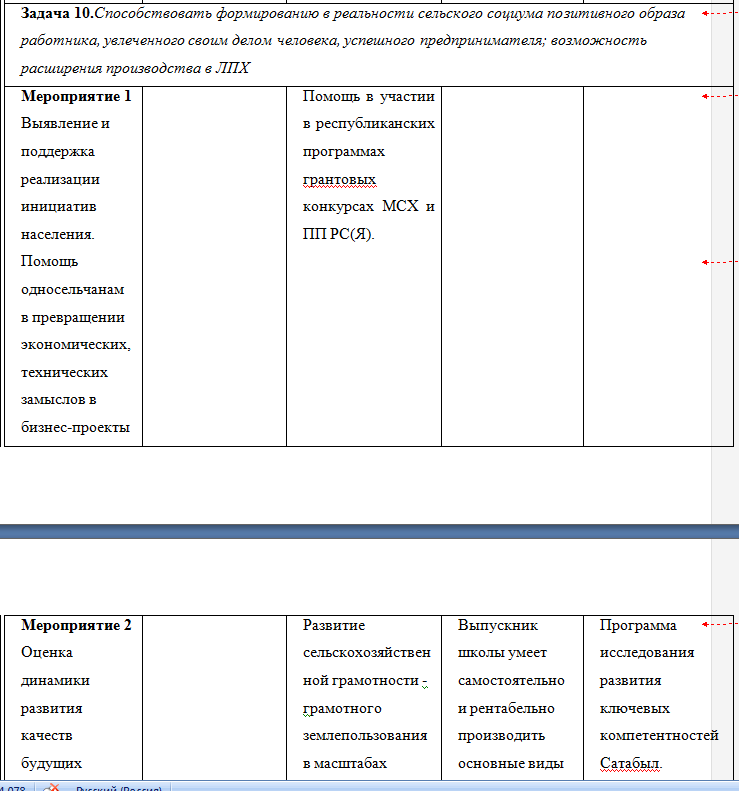Click the word "исследования"
The width and height of the screenshot is (739, 791).
(x=647, y=653)
